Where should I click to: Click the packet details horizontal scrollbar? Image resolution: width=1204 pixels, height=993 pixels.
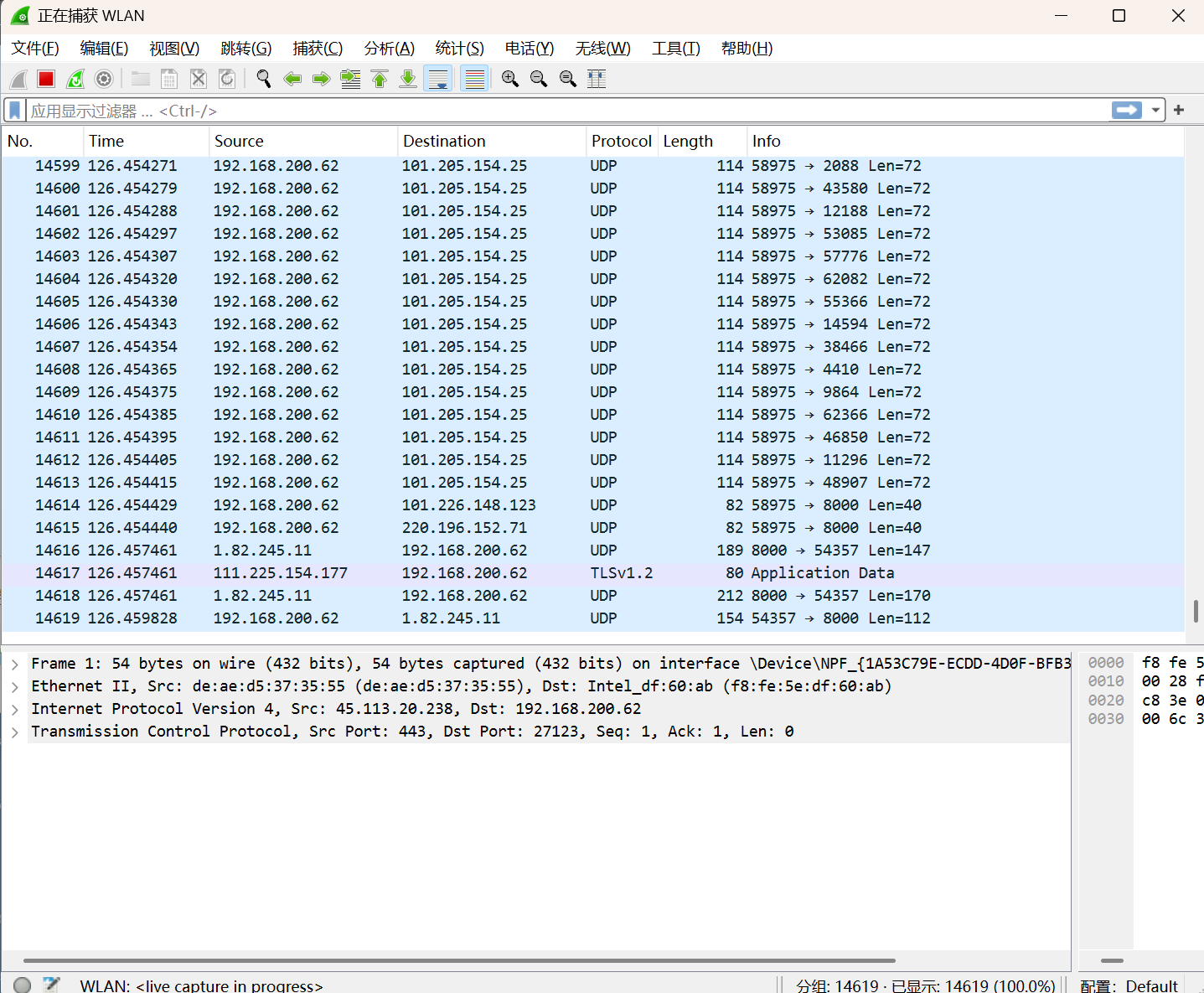[x=459, y=960]
